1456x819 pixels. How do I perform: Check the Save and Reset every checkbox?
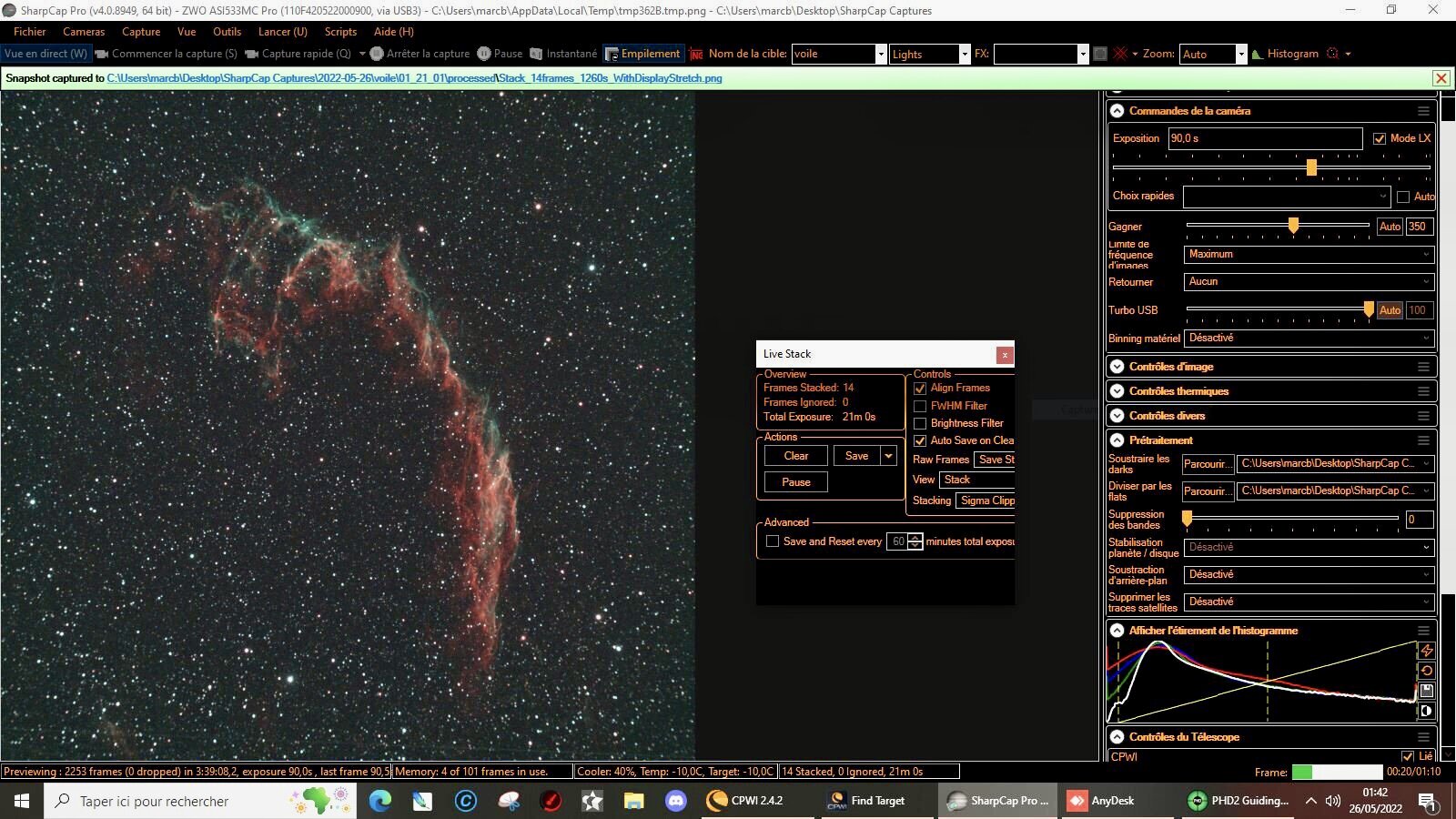pos(773,541)
